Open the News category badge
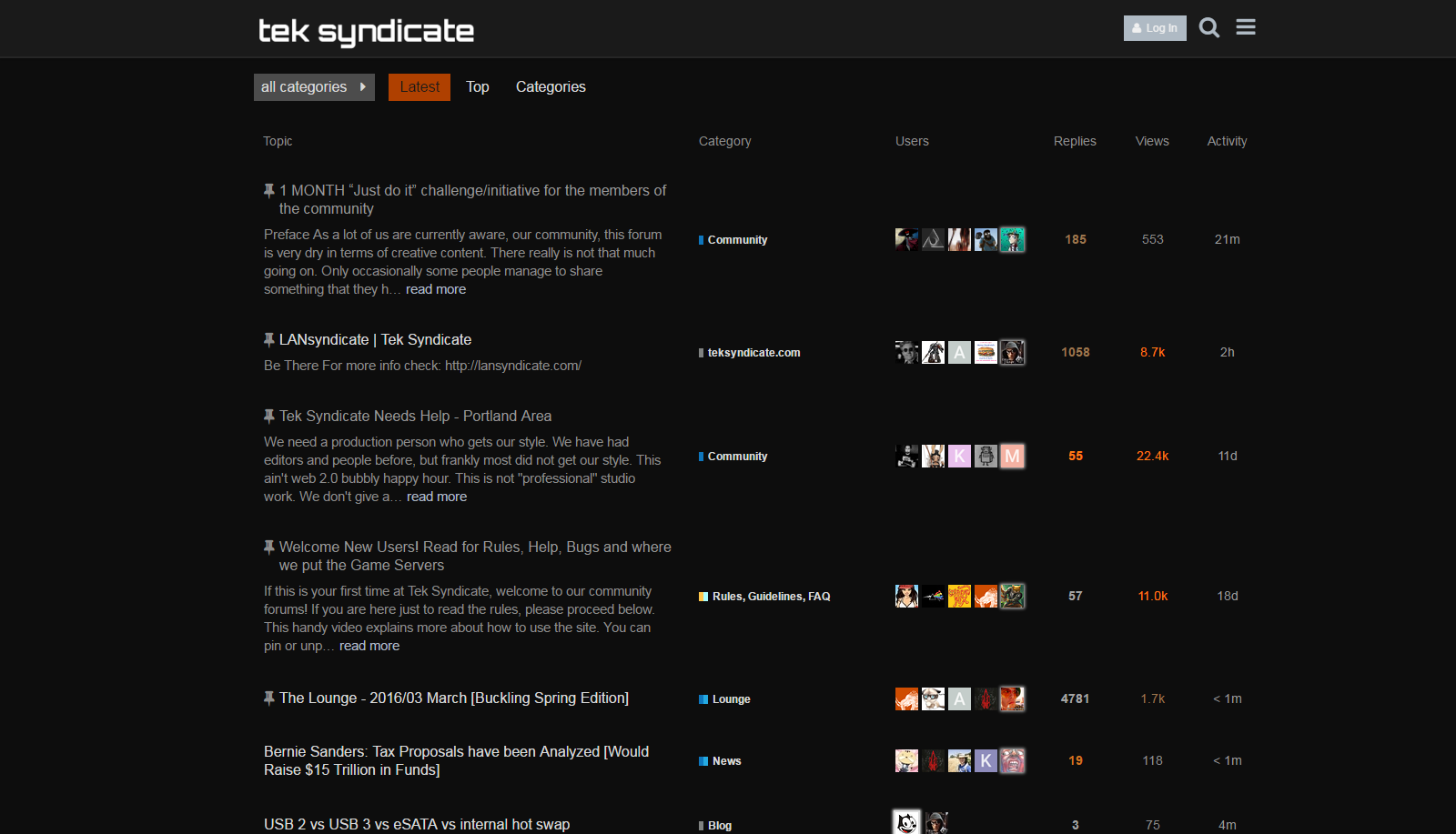Image resolution: width=1456 pixels, height=834 pixels. coord(720,761)
